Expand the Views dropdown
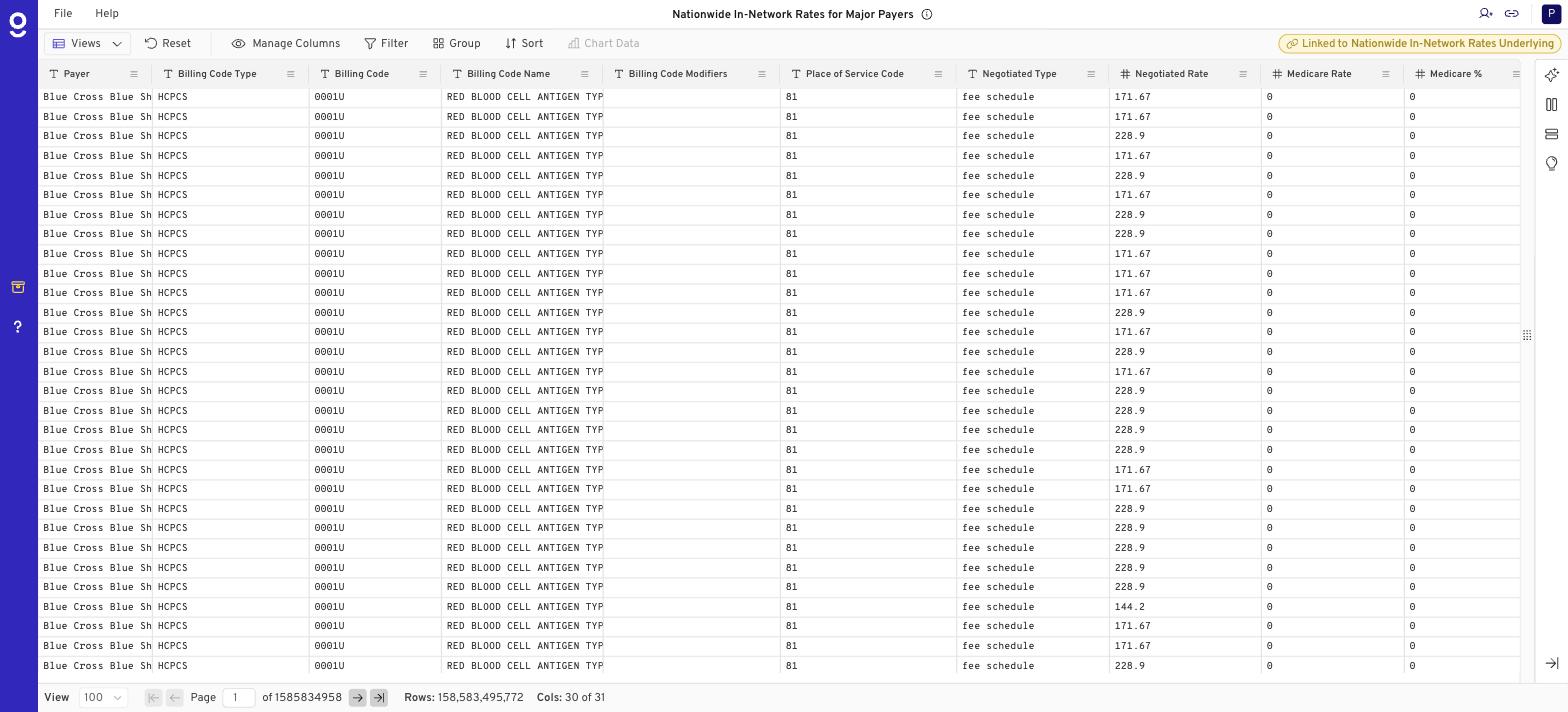The height and width of the screenshot is (712, 1568). [87, 44]
